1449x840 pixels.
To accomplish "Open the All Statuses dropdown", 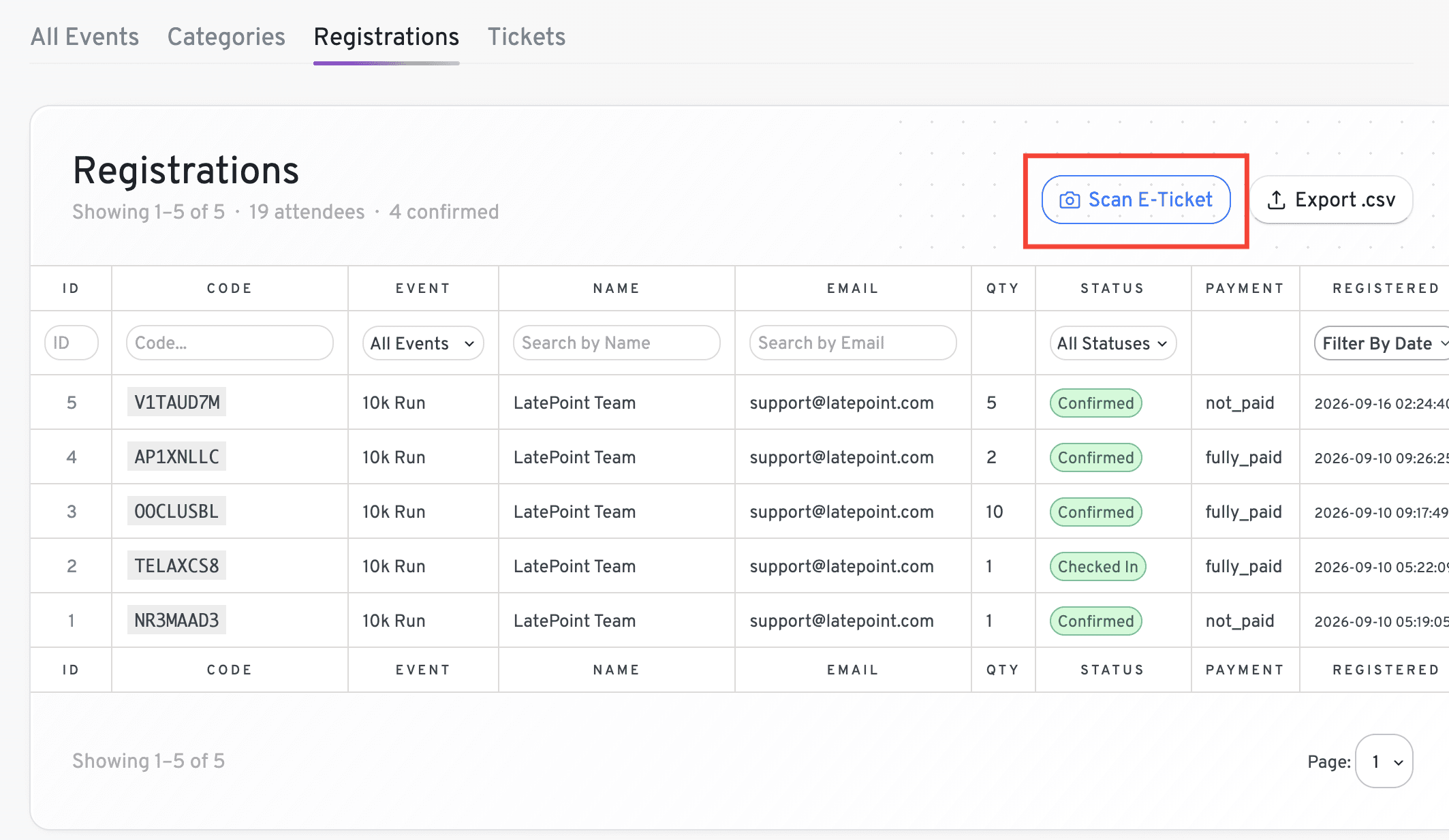I will 1113,343.
